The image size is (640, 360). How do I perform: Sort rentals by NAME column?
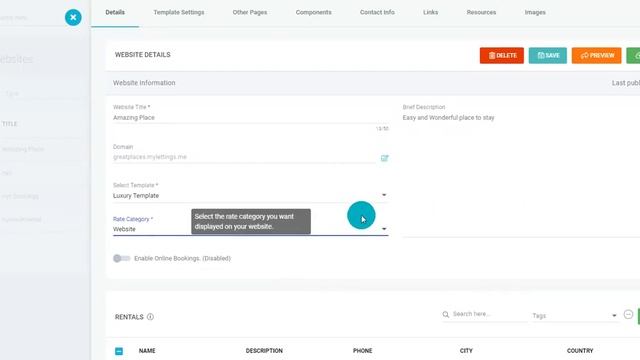point(147,351)
